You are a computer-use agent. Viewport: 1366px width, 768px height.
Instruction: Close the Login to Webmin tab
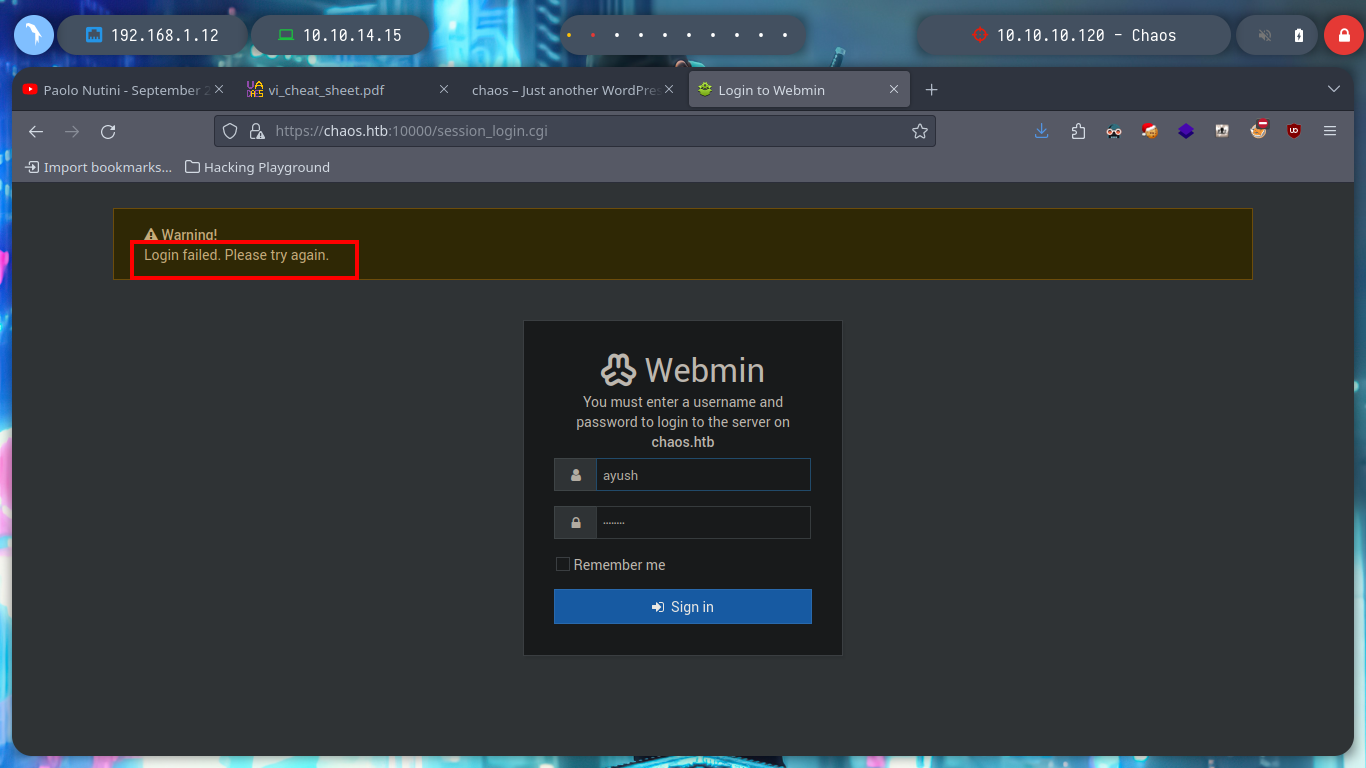[x=895, y=90]
